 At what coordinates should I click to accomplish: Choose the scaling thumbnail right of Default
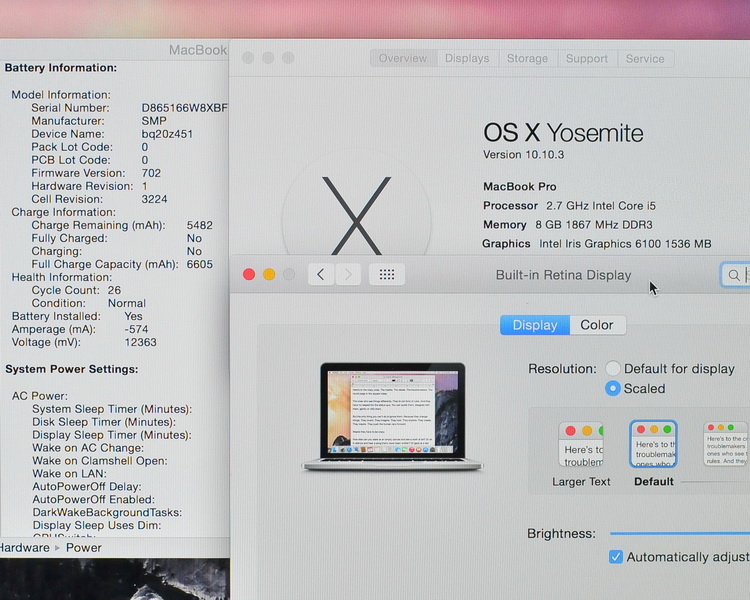click(x=725, y=444)
